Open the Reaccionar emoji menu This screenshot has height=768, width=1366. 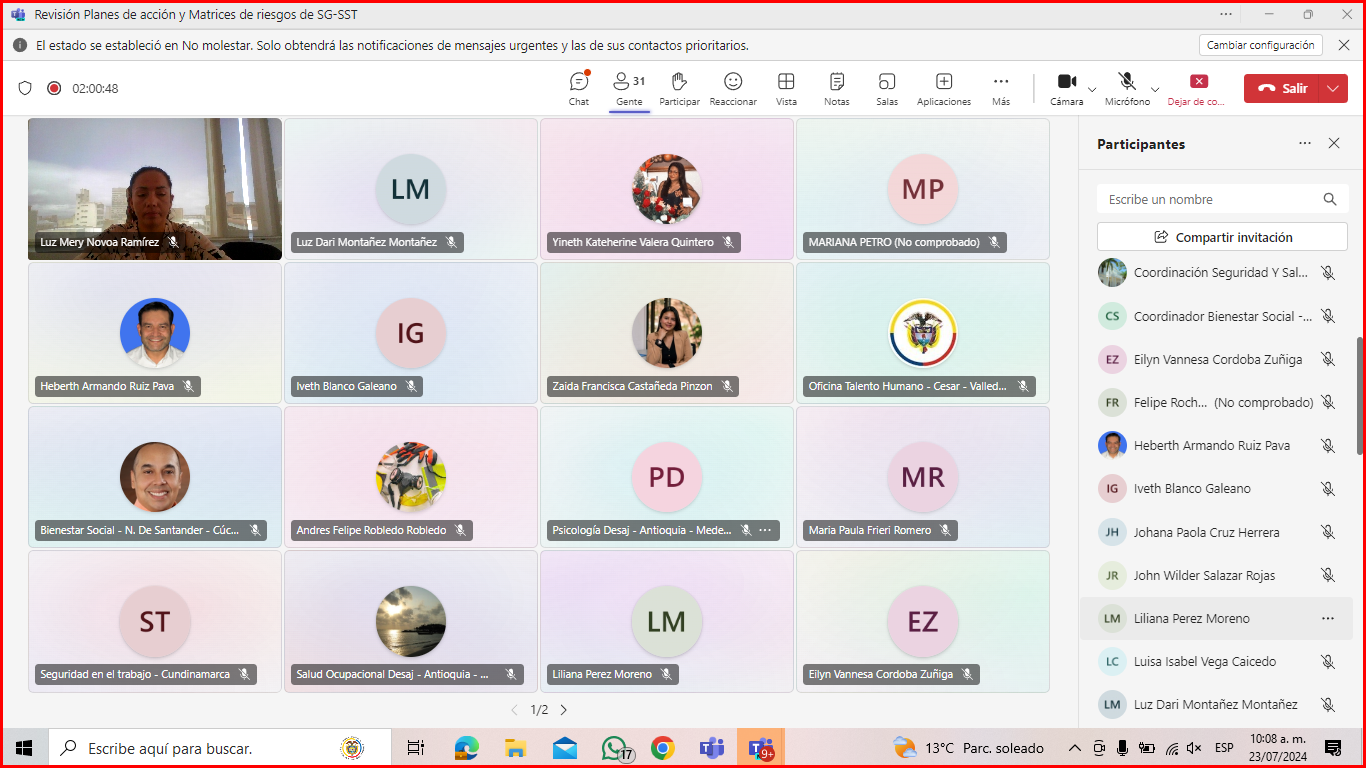(733, 88)
